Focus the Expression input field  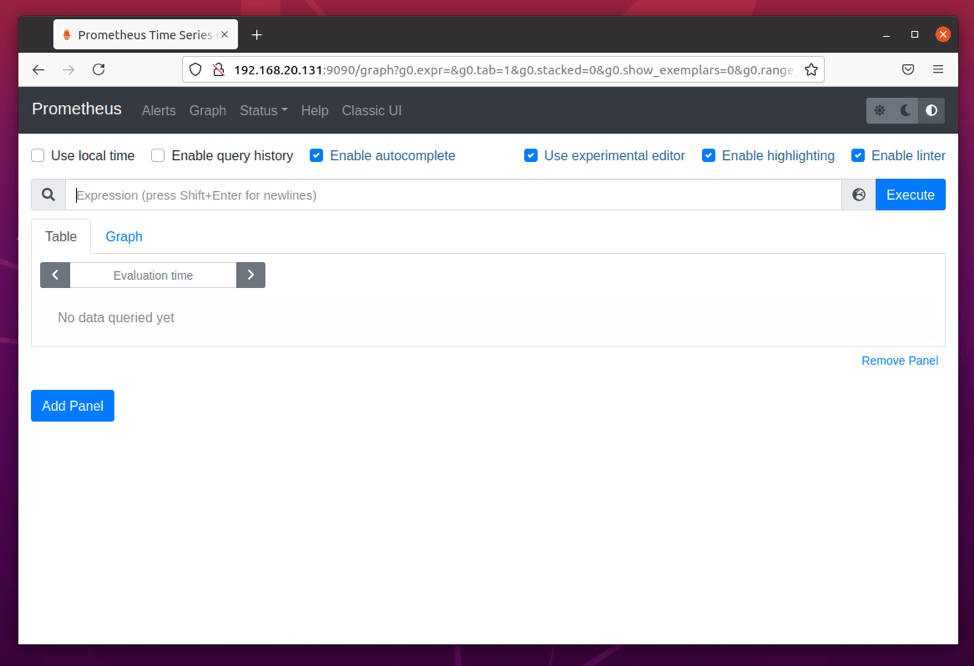tap(453, 195)
